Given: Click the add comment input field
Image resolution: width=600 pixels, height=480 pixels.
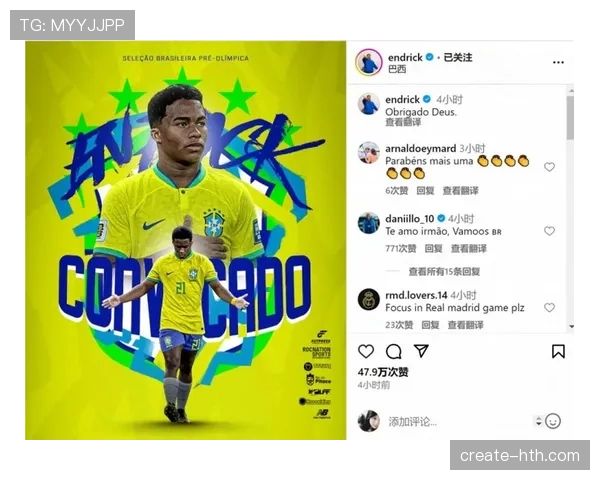Looking at the screenshot, I should point(457,421).
